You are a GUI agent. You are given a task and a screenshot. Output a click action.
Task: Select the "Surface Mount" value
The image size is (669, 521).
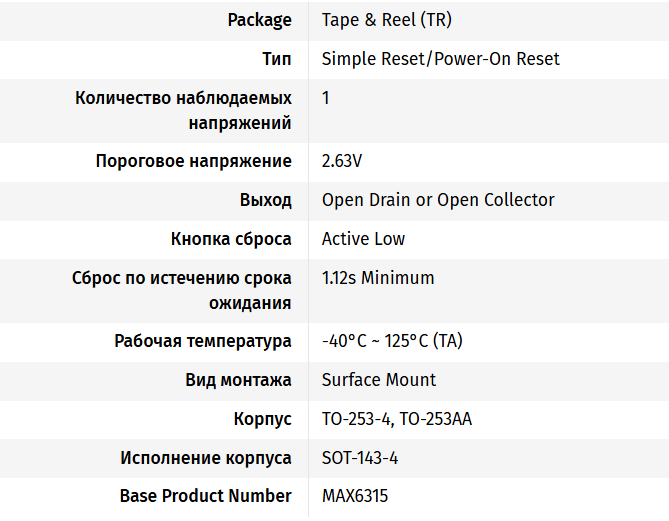379,380
